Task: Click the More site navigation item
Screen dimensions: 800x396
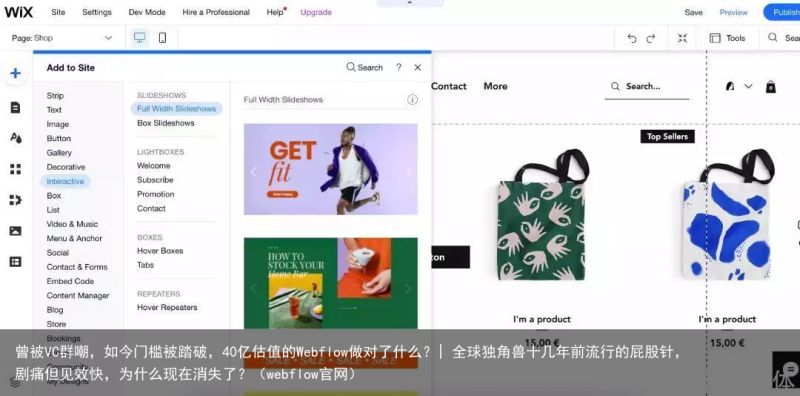Action: [495, 86]
